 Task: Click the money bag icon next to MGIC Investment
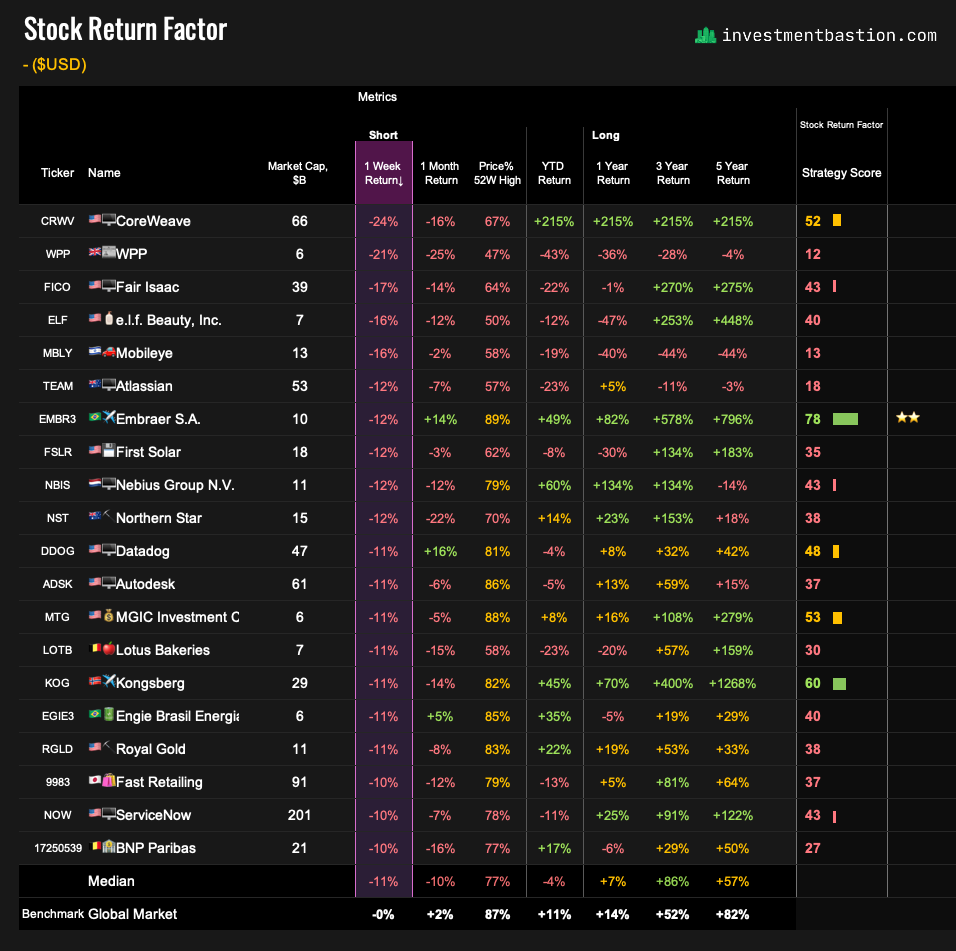109,614
